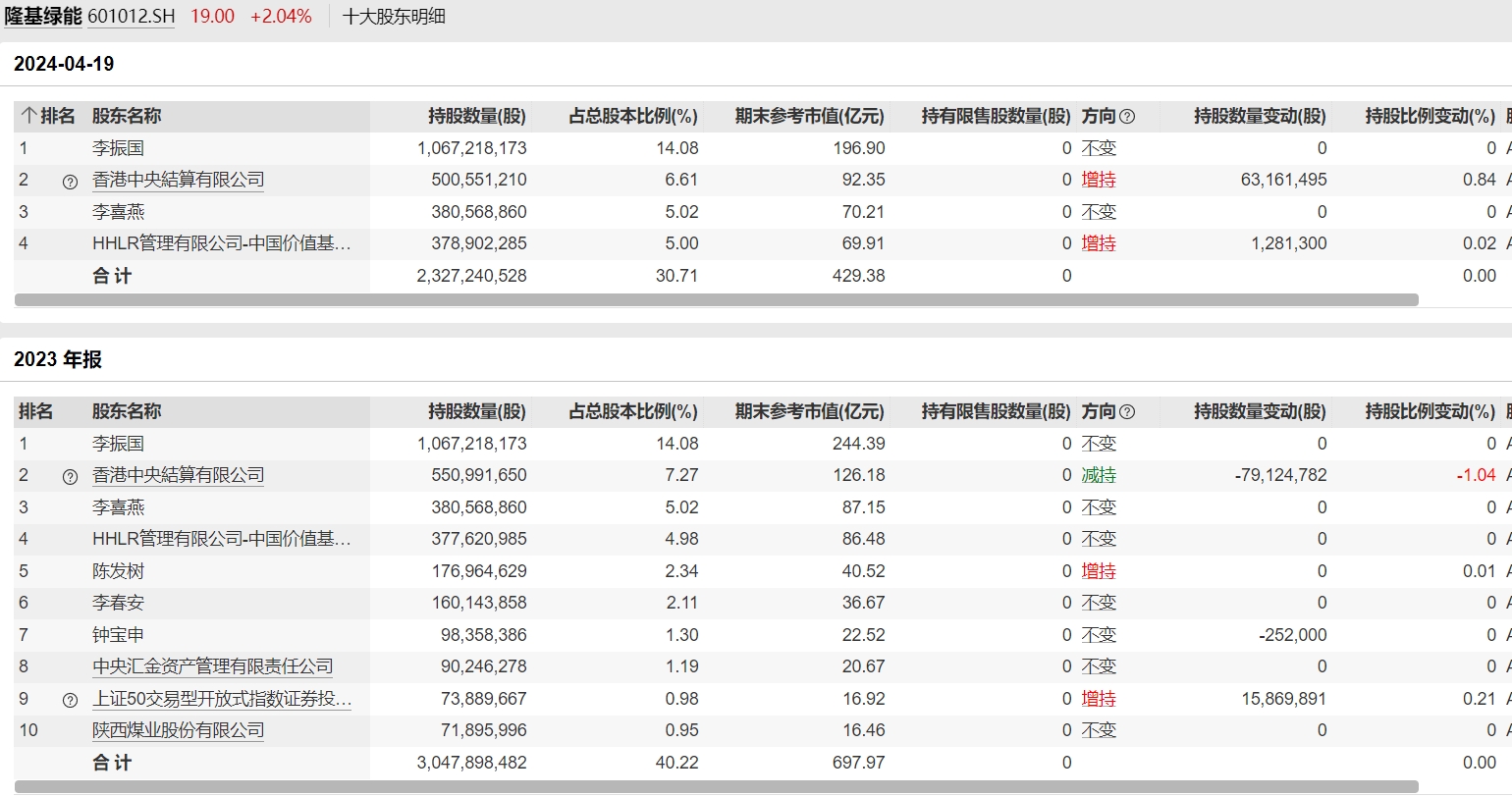Click price change +2.04%

tap(281, 16)
